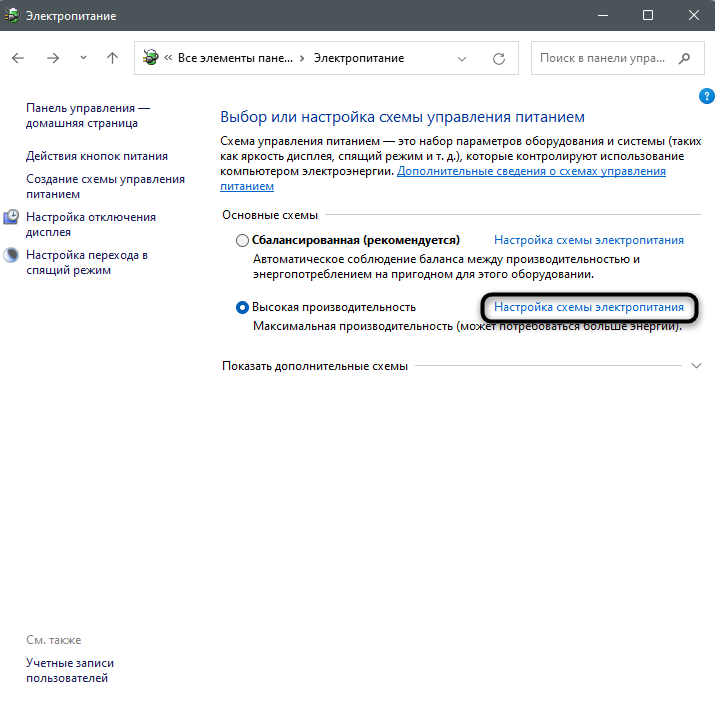
Task: Open Действия кнопок питания link
Action: pyautogui.click(x=97, y=156)
